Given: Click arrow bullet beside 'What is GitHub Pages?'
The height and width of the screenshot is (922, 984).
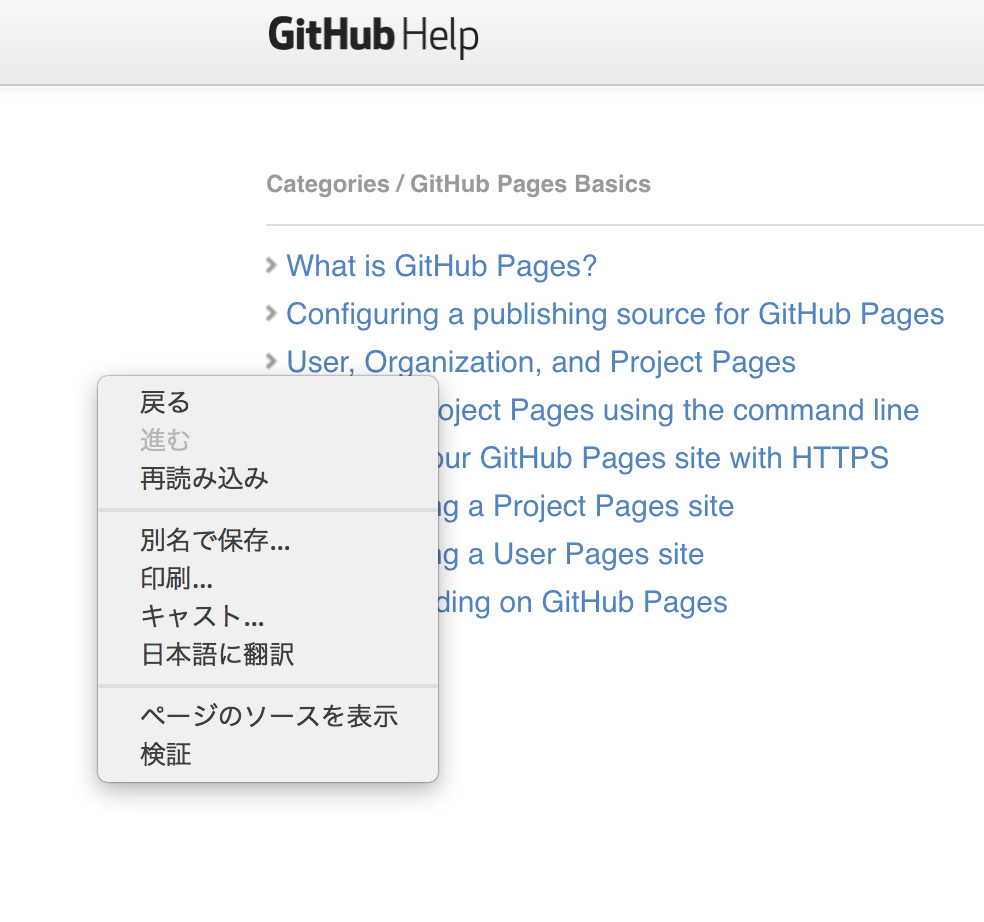Looking at the screenshot, I should 271,265.
